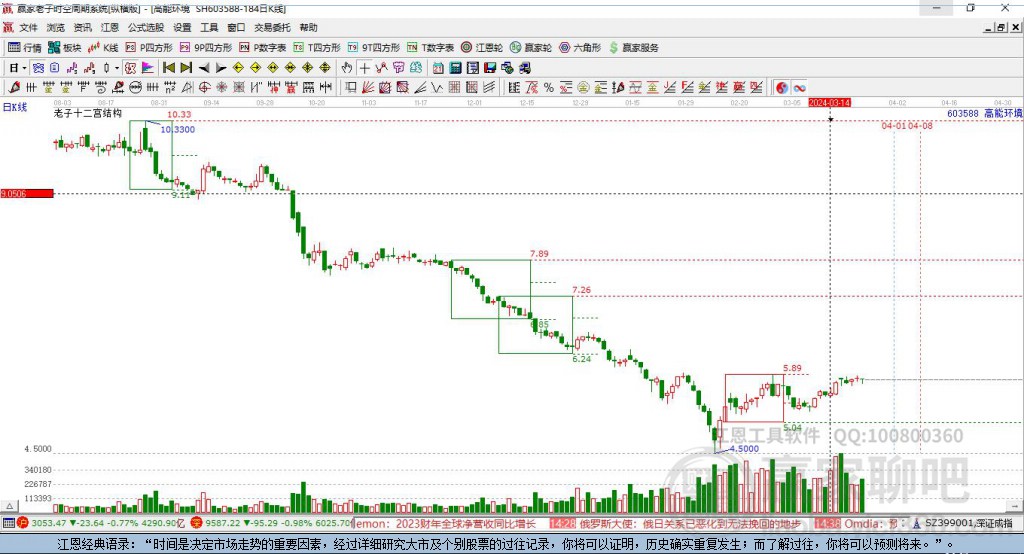Click the percent % tool
1024x554 pixels.
click(549, 88)
